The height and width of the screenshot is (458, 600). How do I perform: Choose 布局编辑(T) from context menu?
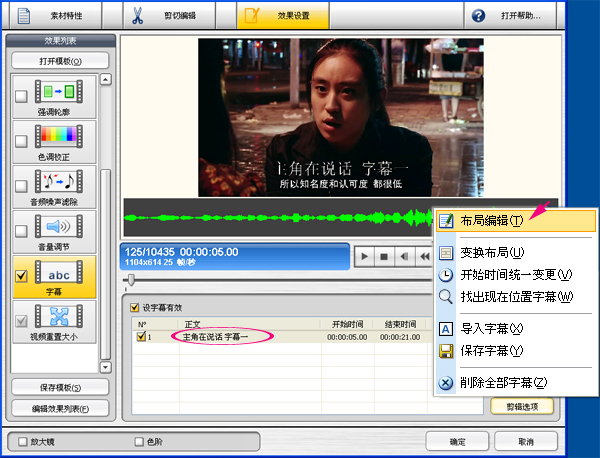click(516, 220)
